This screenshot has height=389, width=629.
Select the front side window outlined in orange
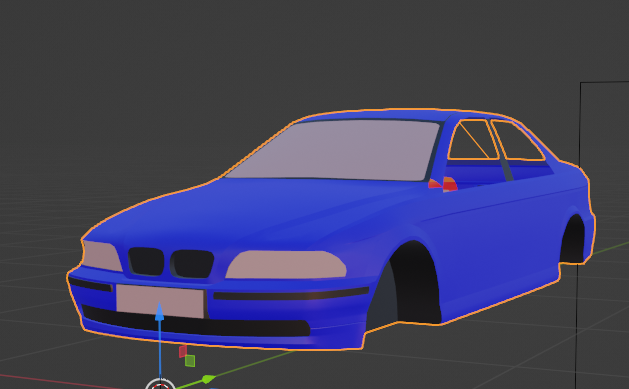(473, 139)
